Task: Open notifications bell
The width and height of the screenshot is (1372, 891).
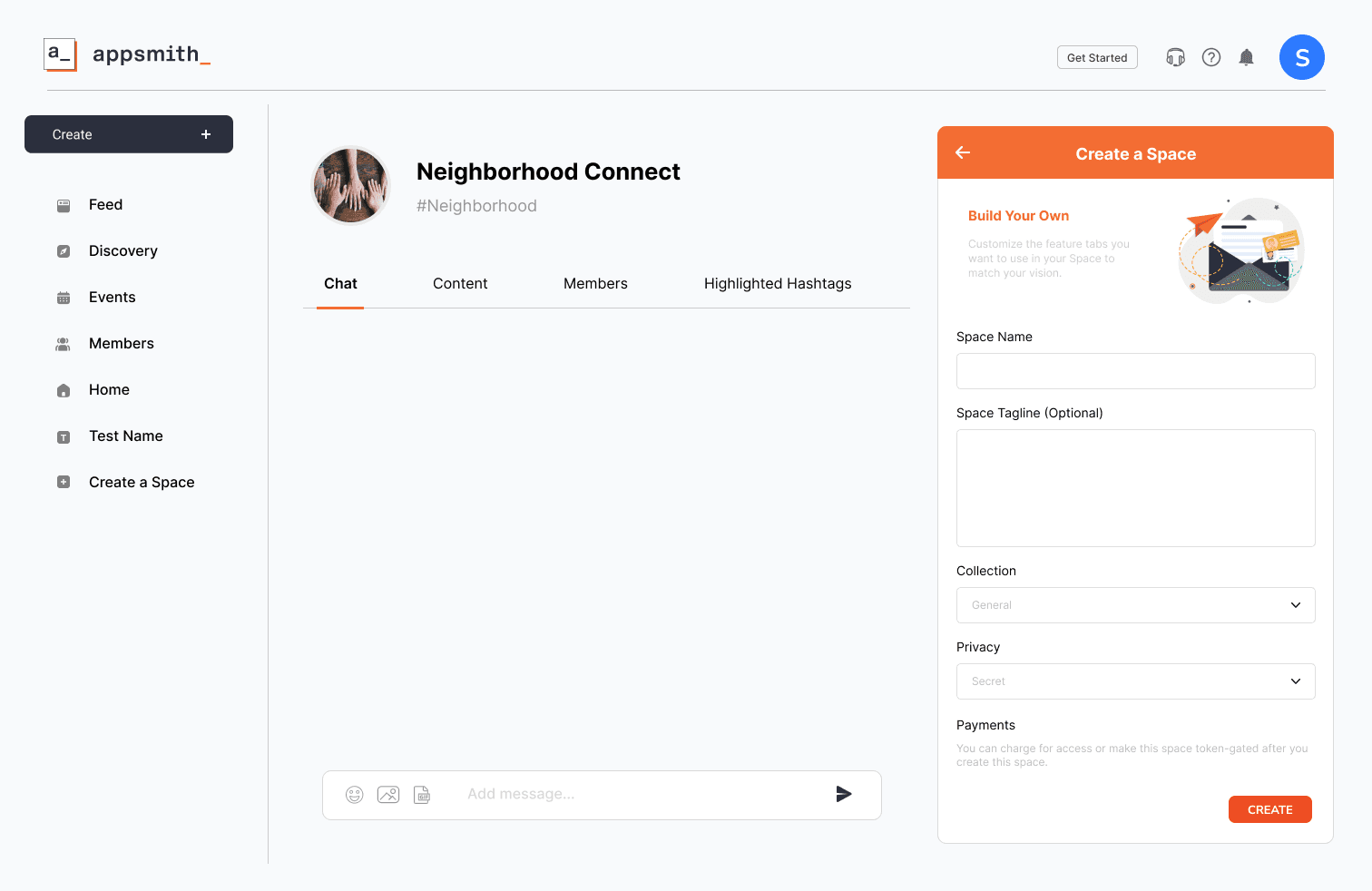Action: (x=1246, y=56)
